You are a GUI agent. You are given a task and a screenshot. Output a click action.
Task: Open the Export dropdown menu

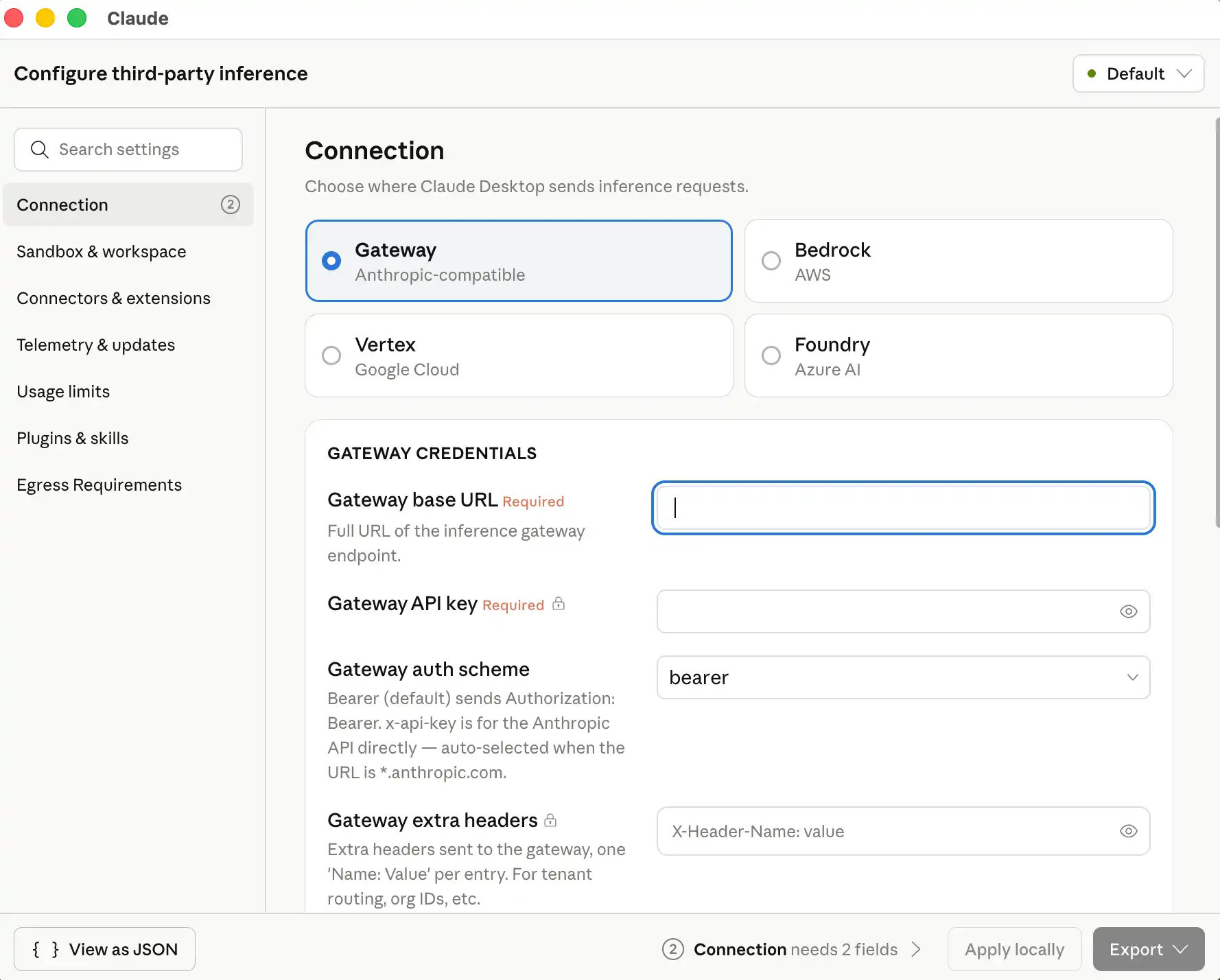pyautogui.click(x=1148, y=949)
